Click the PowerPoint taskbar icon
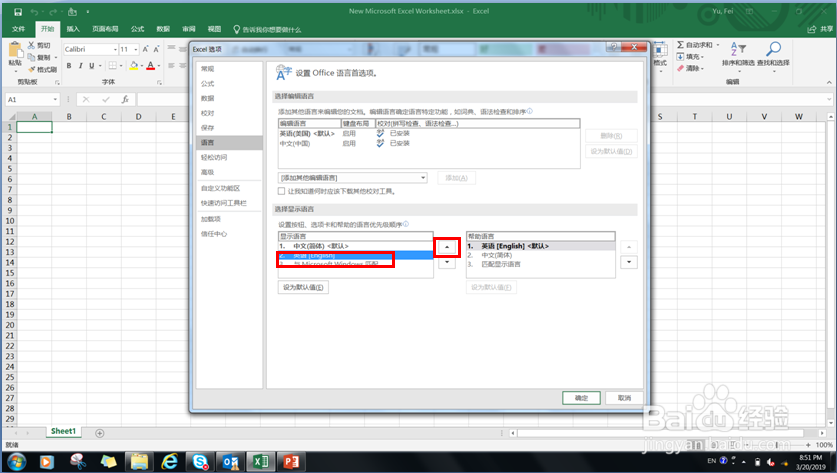This screenshot has height=473, width=837. [x=291, y=461]
